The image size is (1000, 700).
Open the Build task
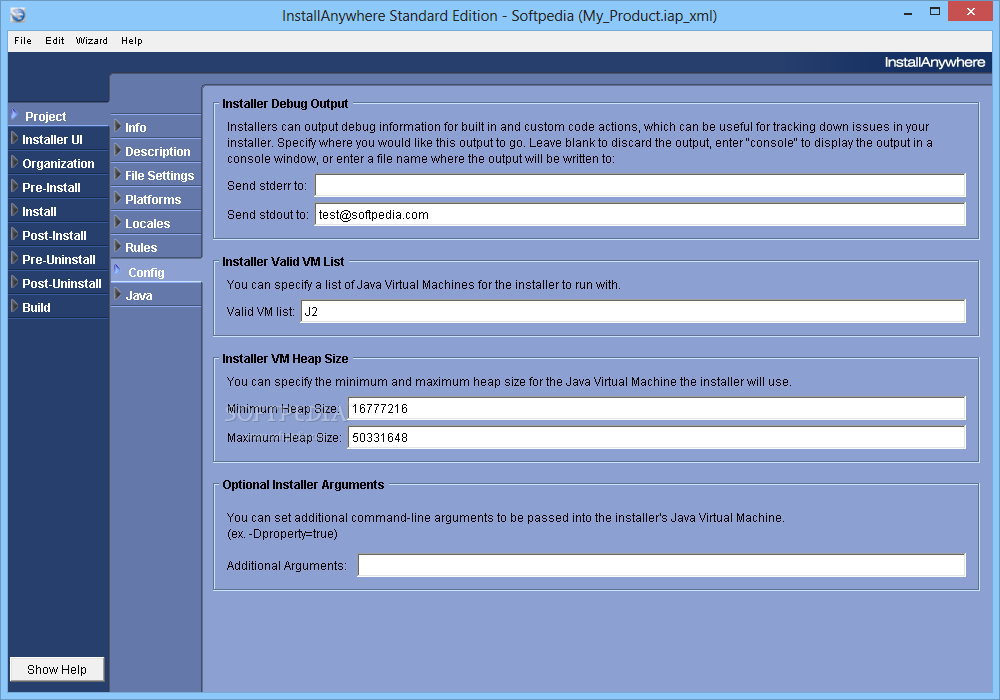click(59, 307)
